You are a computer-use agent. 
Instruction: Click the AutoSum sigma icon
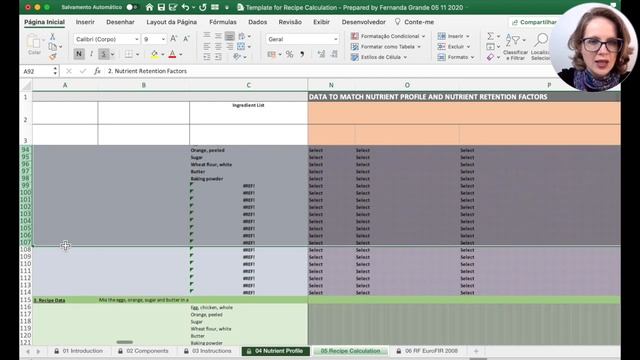click(491, 36)
